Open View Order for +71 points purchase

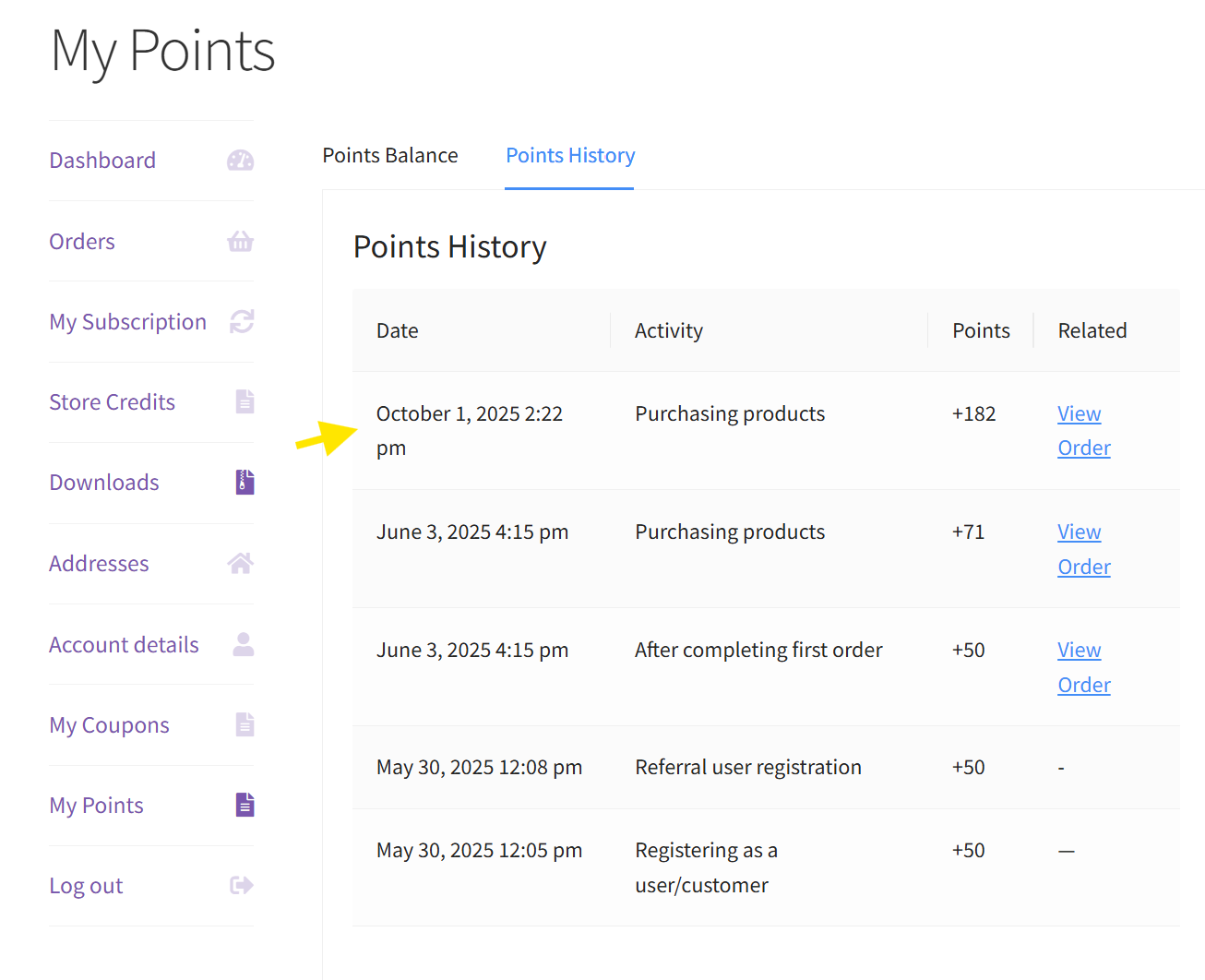pos(1083,549)
